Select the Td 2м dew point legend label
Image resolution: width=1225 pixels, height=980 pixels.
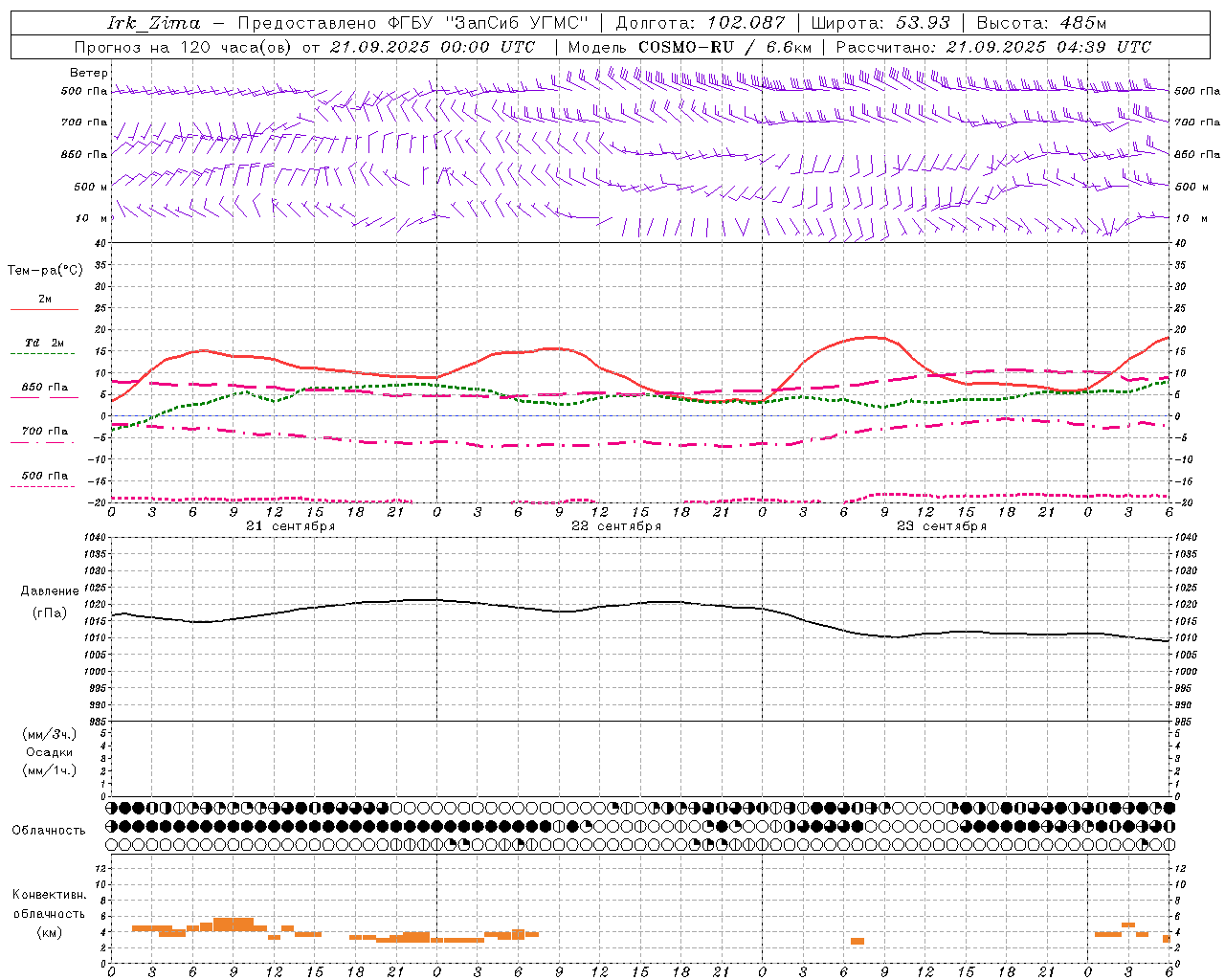(45, 343)
